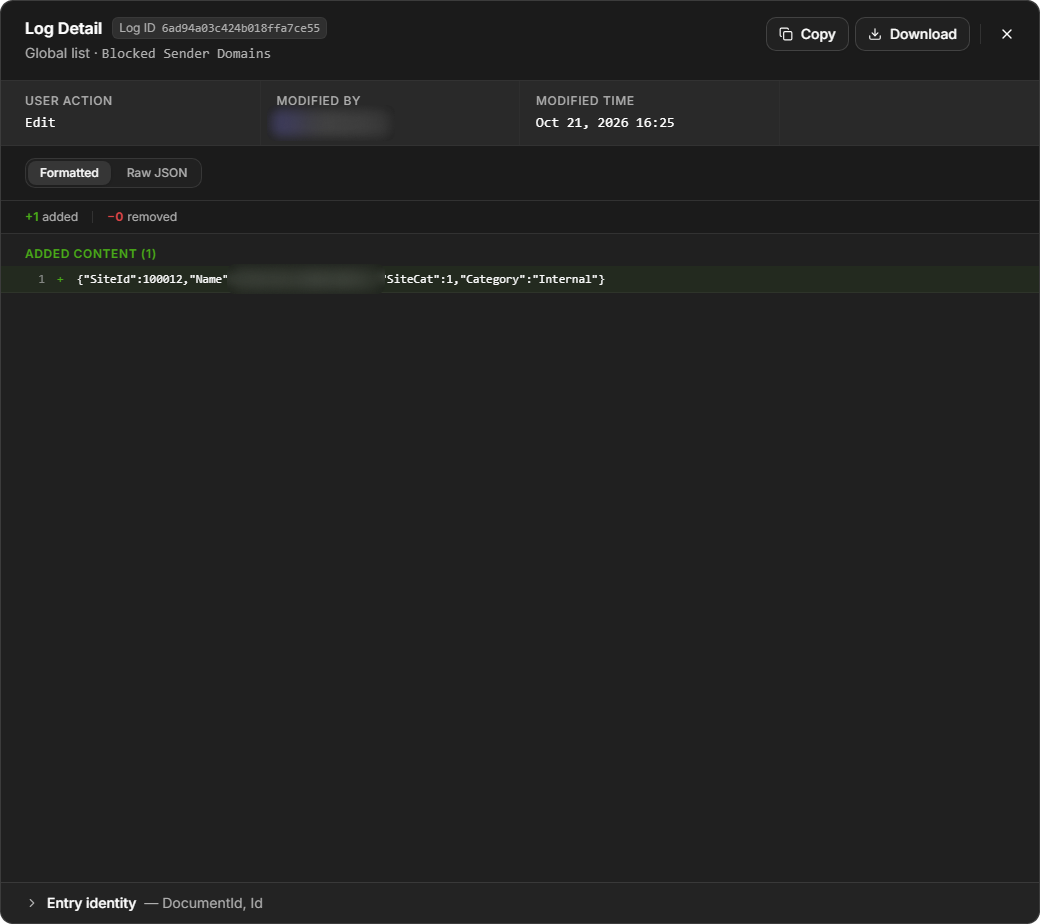The image size is (1040, 924).
Task: Click the line number 1 in the diff
Action: point(41,279)
